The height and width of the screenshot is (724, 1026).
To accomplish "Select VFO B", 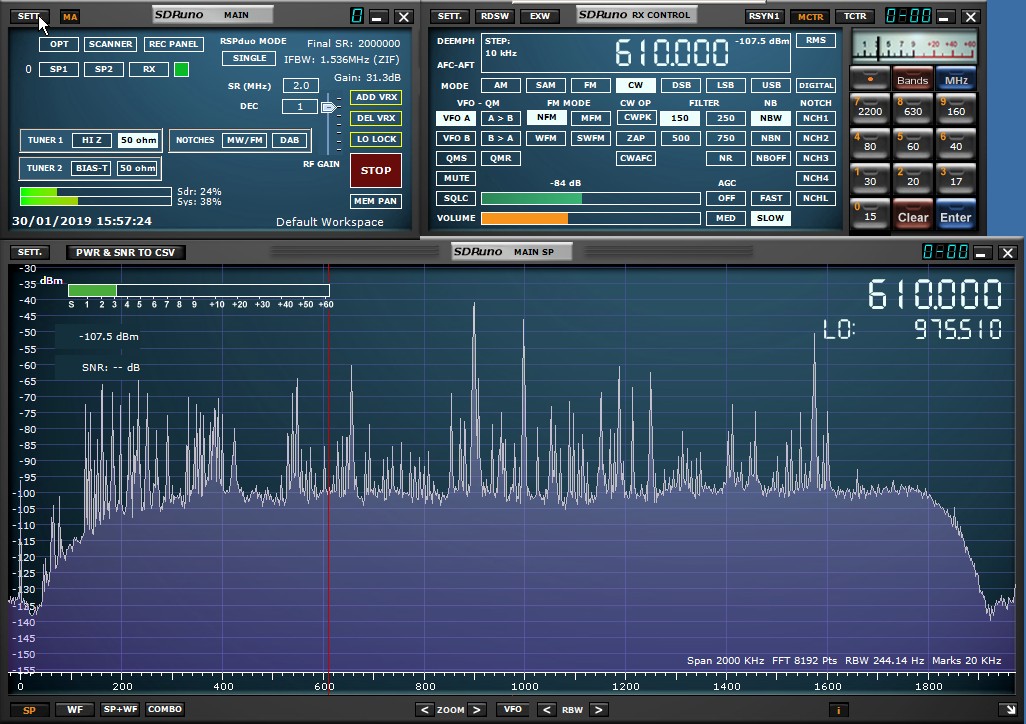I will [456, 138].
